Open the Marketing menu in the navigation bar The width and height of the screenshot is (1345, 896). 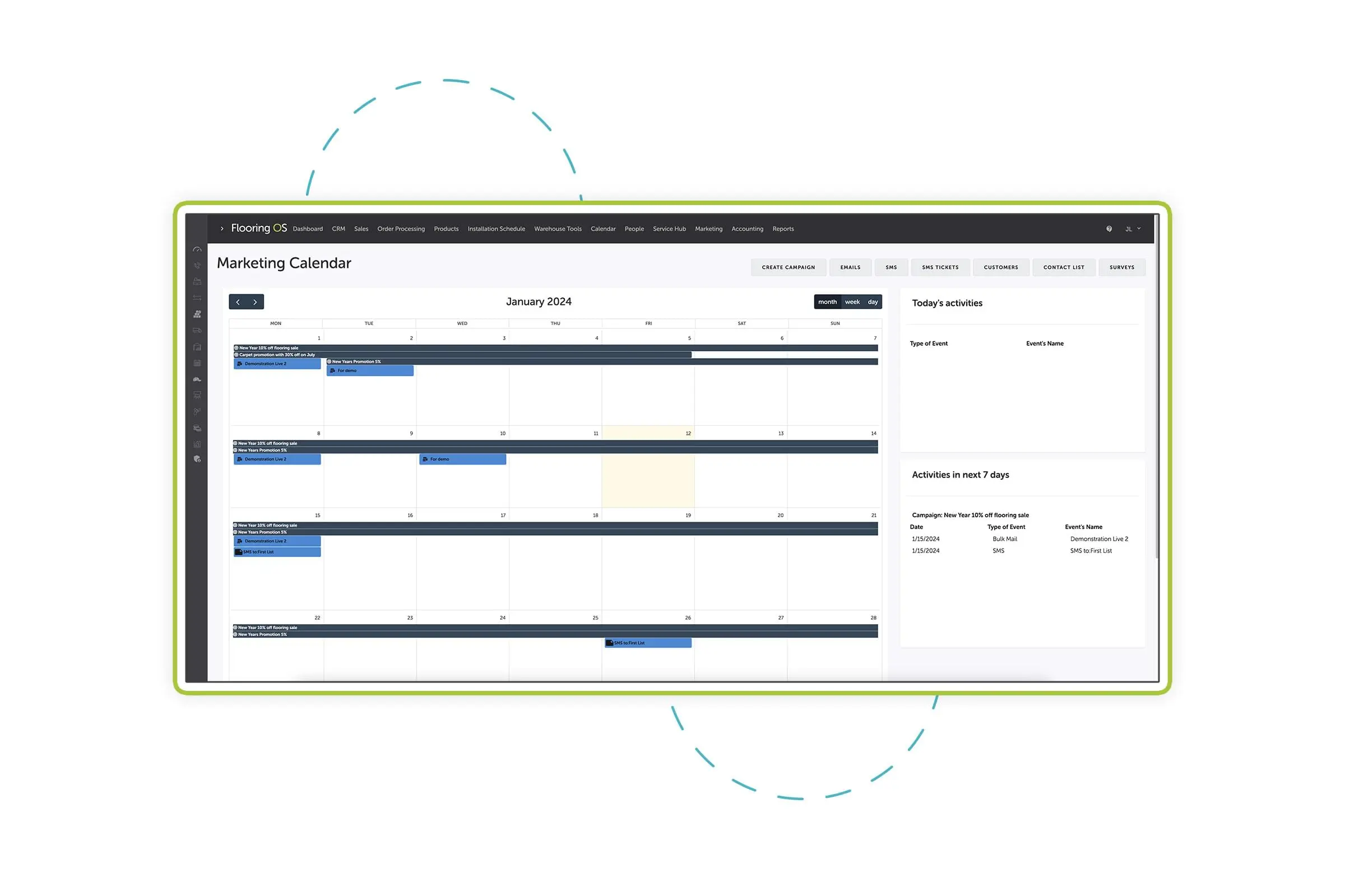point(708,229)
